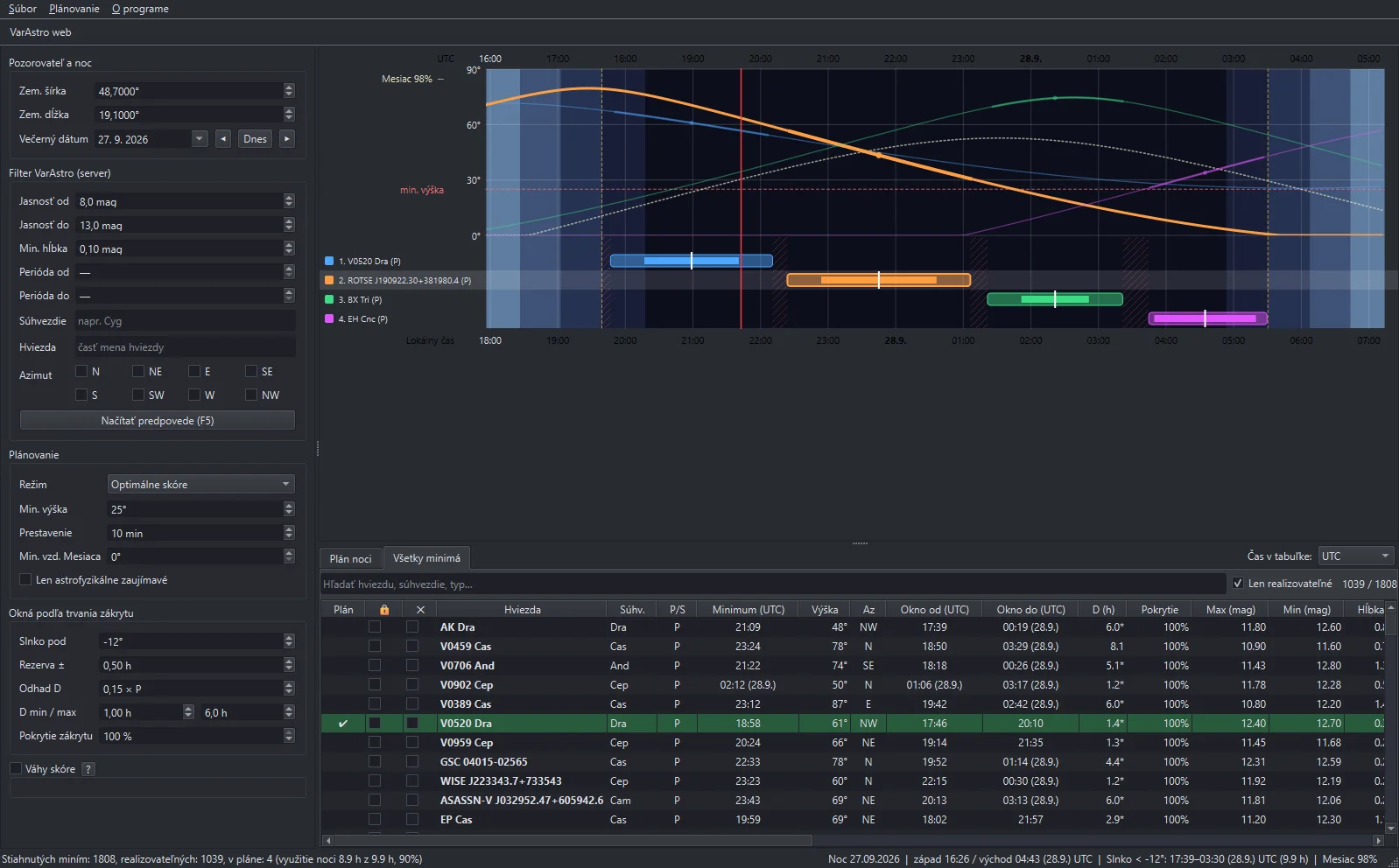Go to the next evening date
Viewport: 1399px width, 868px height.
286,139
